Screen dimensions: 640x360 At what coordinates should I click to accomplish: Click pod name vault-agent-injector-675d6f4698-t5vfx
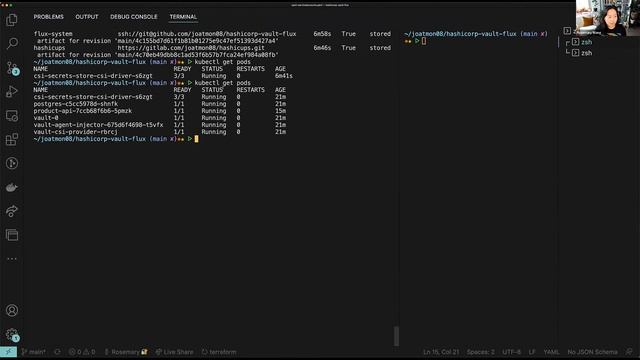(98, 125)
